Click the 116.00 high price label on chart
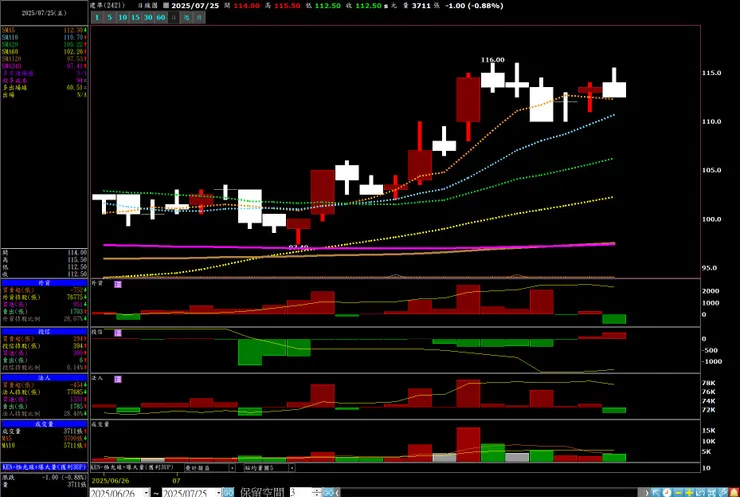 [x=493, y=60]
